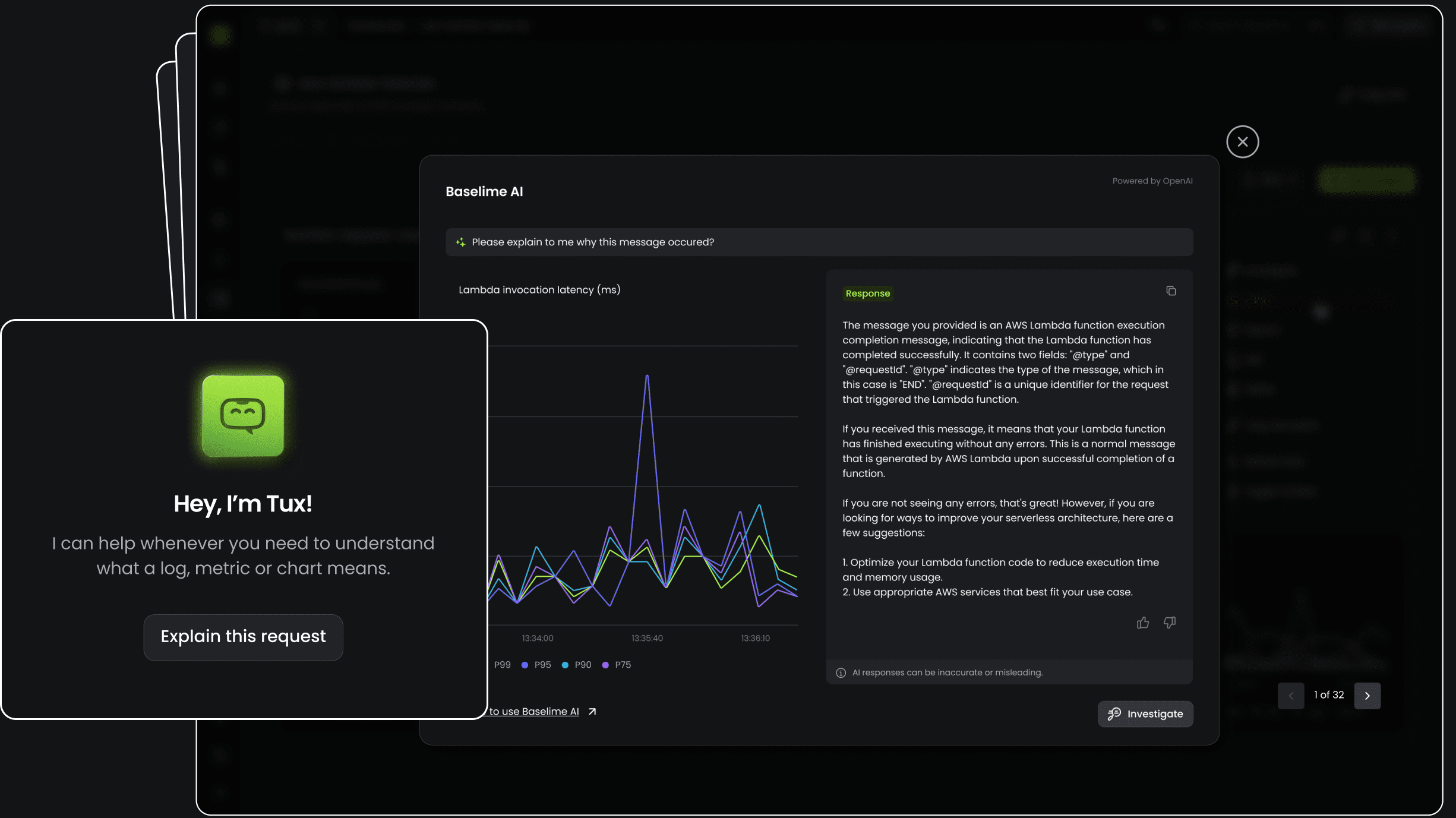Go to previous page arrow
Image resolution: width=1456 pixels, height=818 pixels.
1290,696
